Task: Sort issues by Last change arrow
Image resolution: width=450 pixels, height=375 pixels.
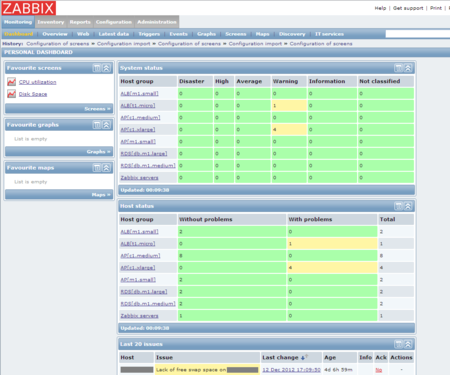Action: click(303, 358)
